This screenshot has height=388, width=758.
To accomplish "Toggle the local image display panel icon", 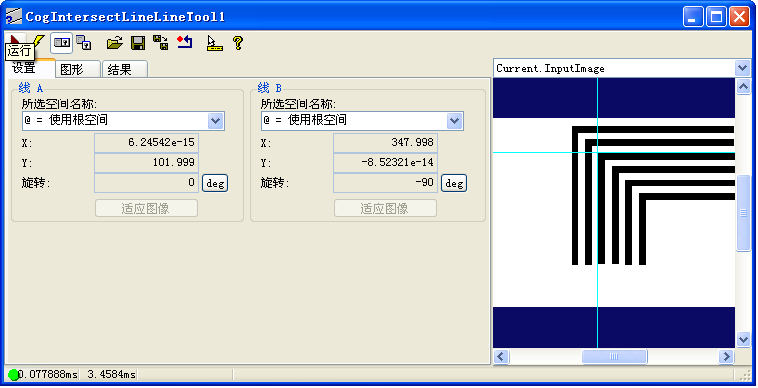I will point(61,43).
